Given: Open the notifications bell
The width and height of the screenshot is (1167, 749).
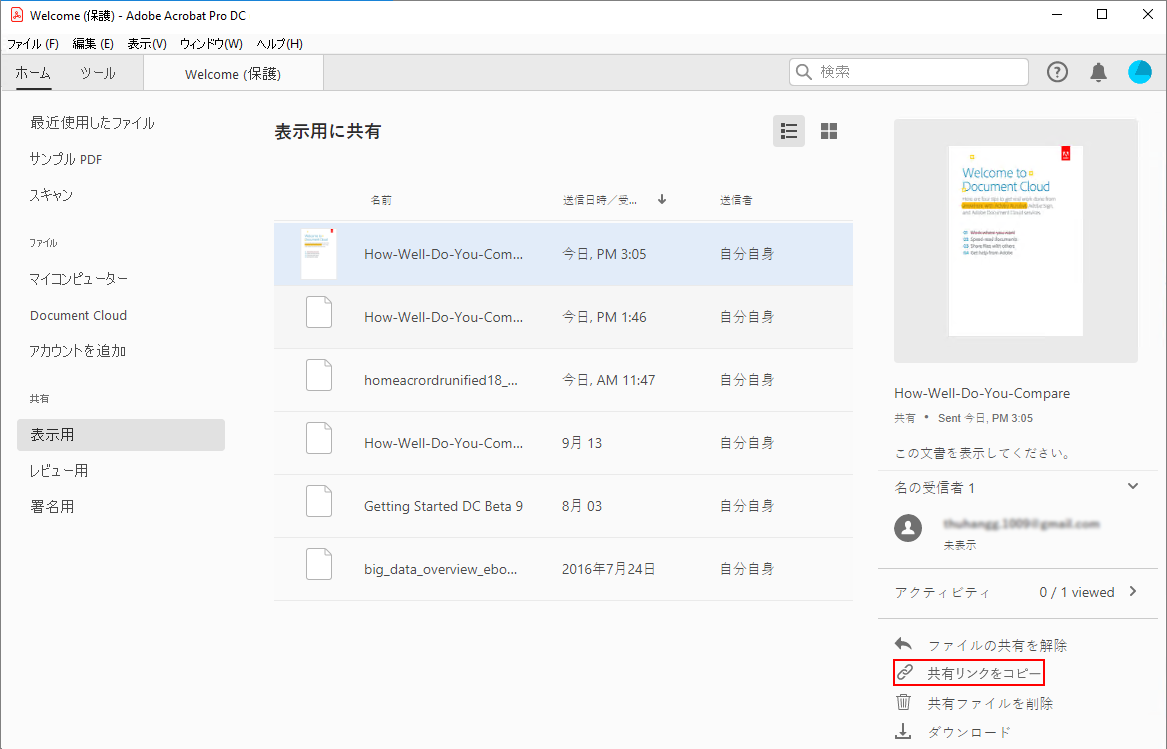Looking at the screenshot, I should (x=1099, y=72).
